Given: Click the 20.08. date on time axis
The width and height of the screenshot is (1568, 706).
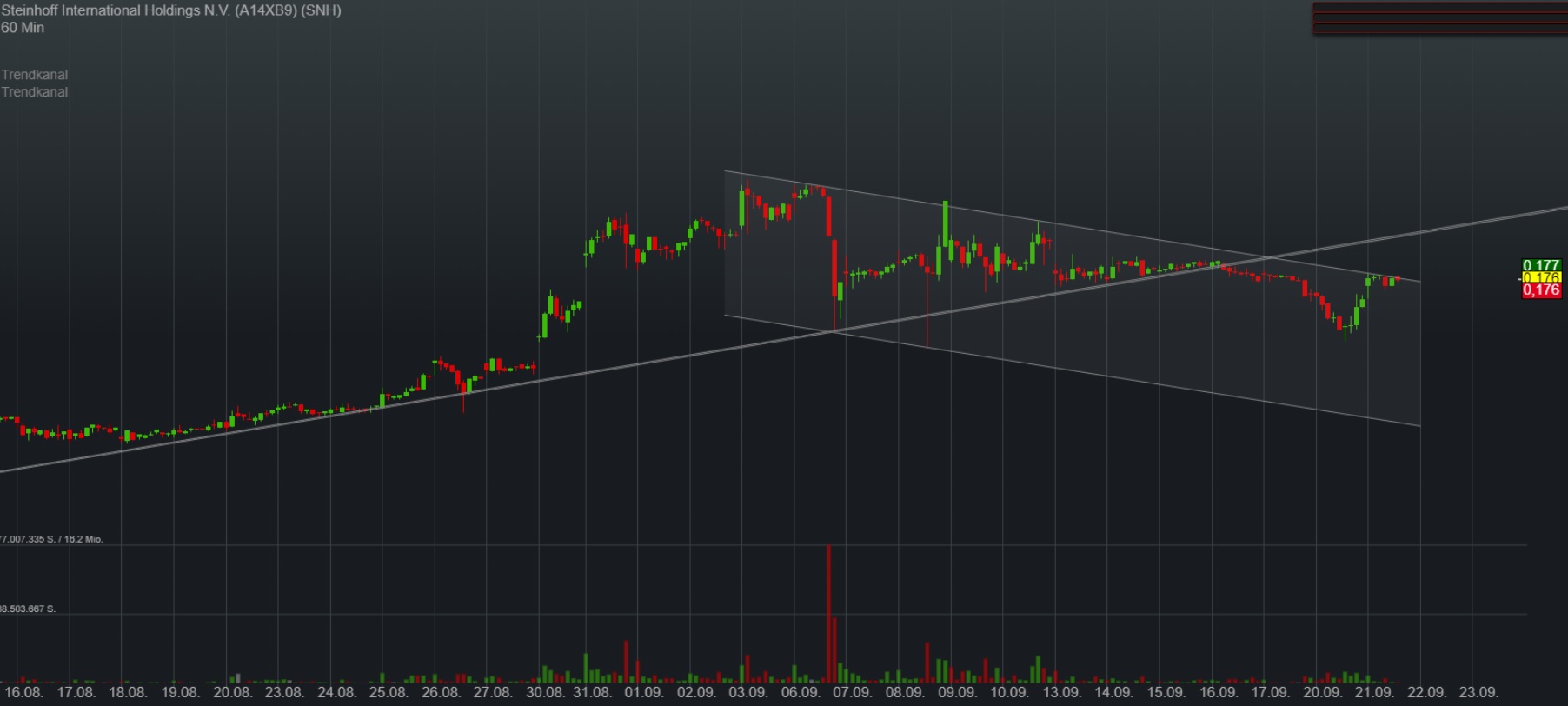Looking at the screenshot, I should (232, 693).
